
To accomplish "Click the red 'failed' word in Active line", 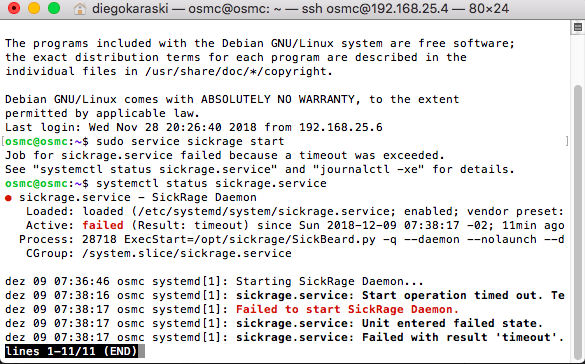I will pos(103,225).
